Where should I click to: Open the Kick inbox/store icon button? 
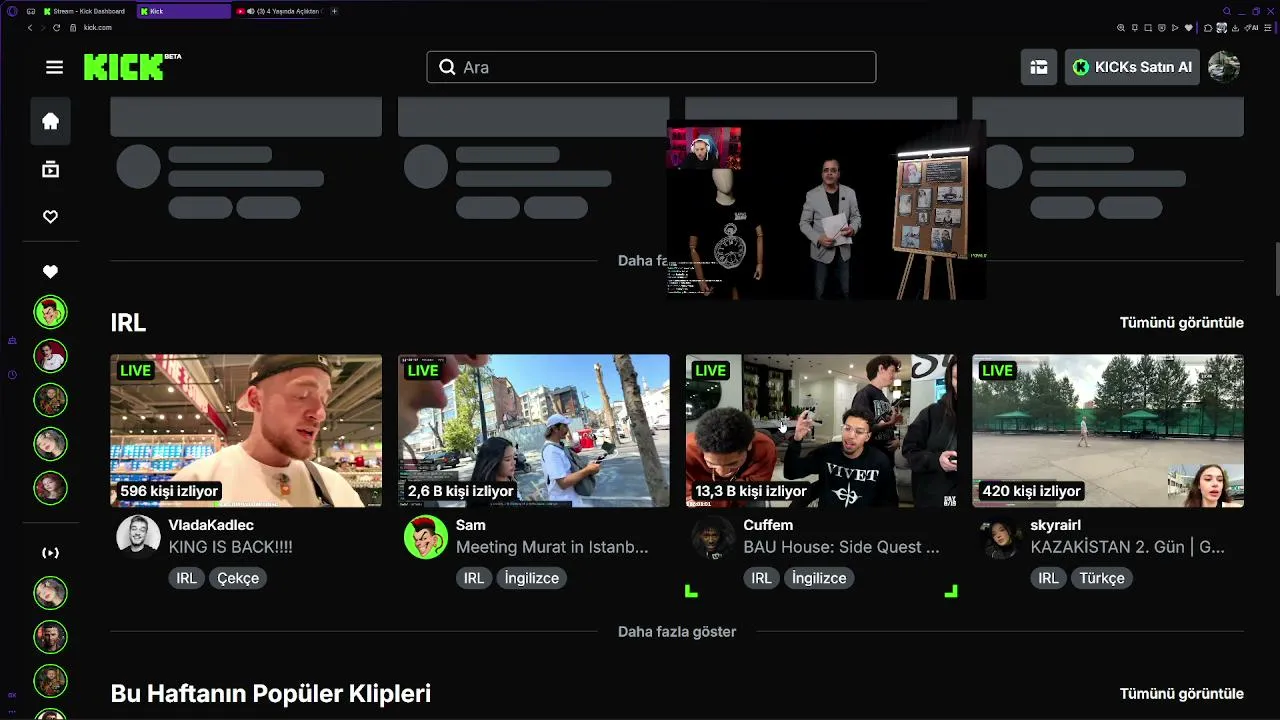coord(1039,67)
